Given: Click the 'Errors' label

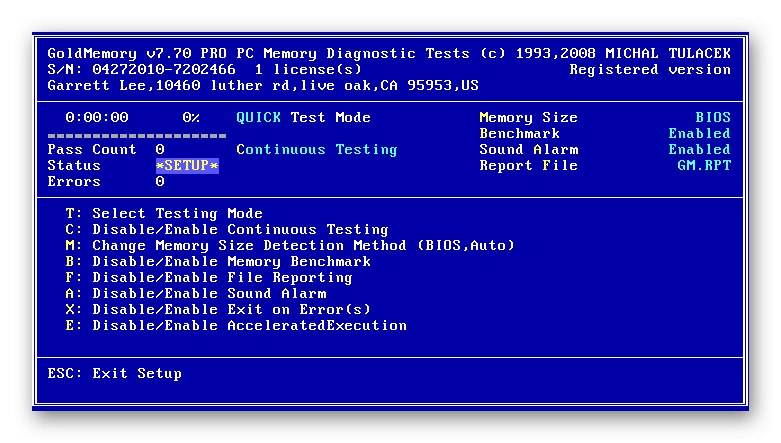Looking at the screenshot, I should click(x=74, y=181).
